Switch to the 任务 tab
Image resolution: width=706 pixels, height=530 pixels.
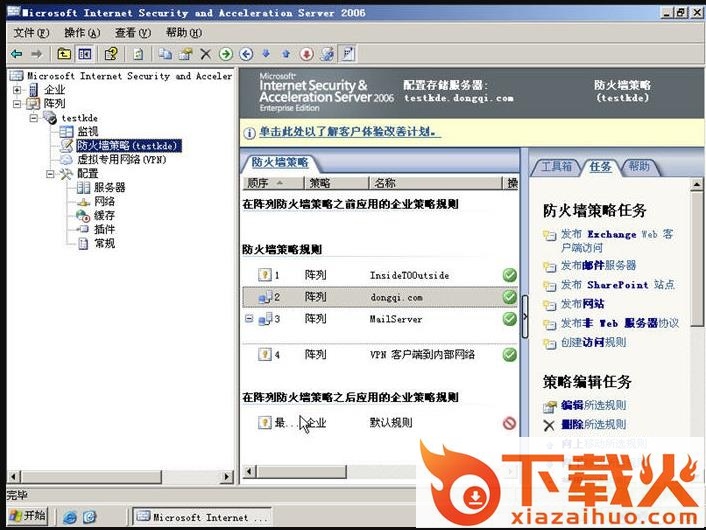point(600,167)
